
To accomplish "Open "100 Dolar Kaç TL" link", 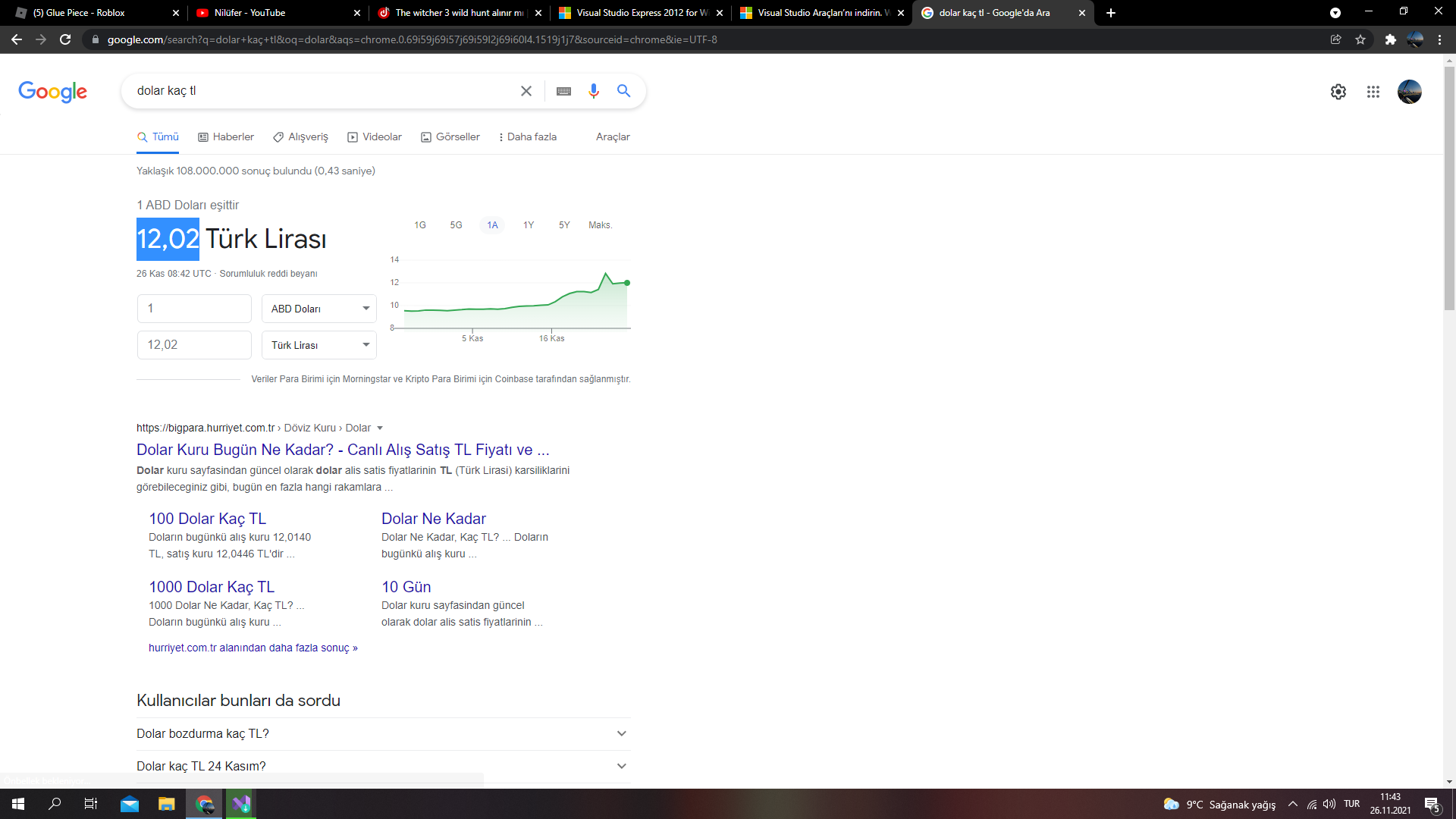I will [x=207, y=519].
